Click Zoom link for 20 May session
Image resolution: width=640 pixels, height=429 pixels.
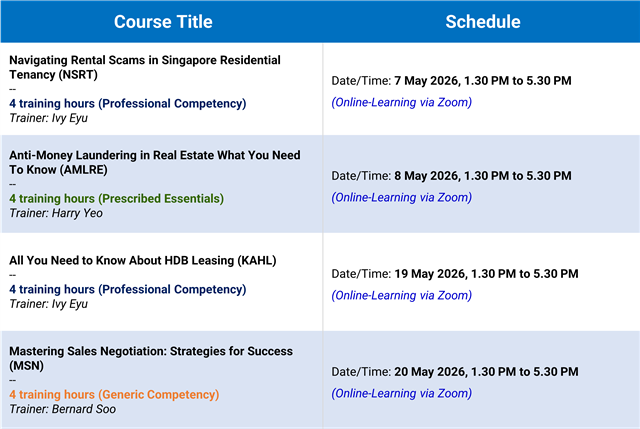click(x=401, y=392)
